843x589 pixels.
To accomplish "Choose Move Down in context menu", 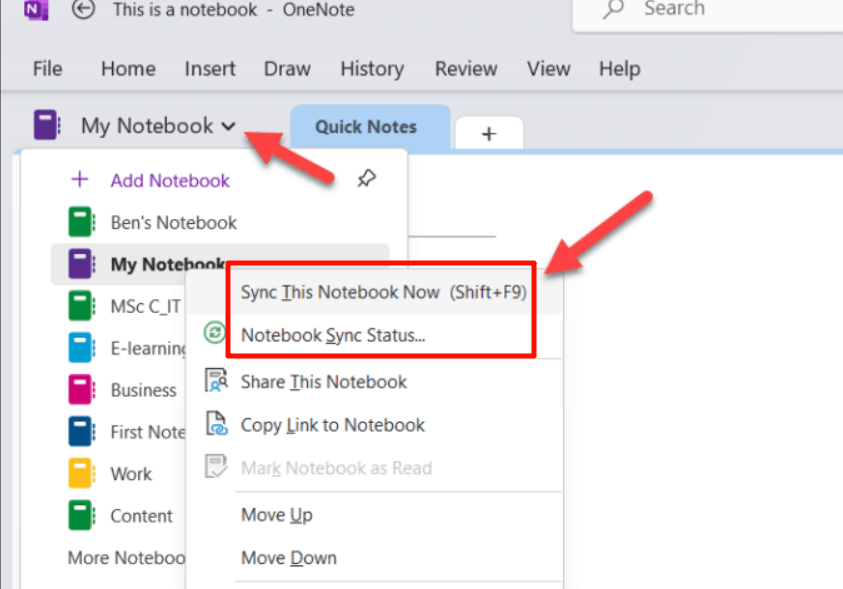I will pyautogui.click(x=289, y=558).
